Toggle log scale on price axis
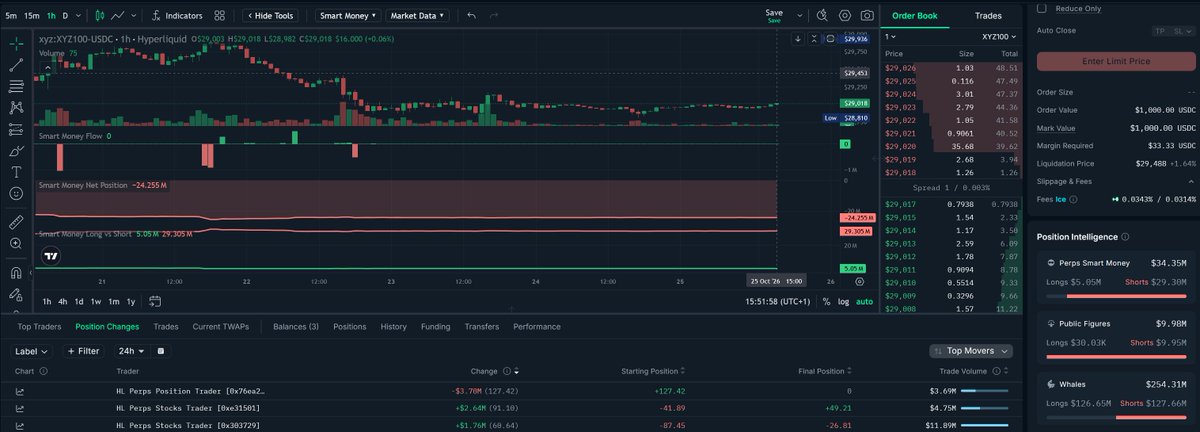 pyautogui.click(x=843, y=301)
